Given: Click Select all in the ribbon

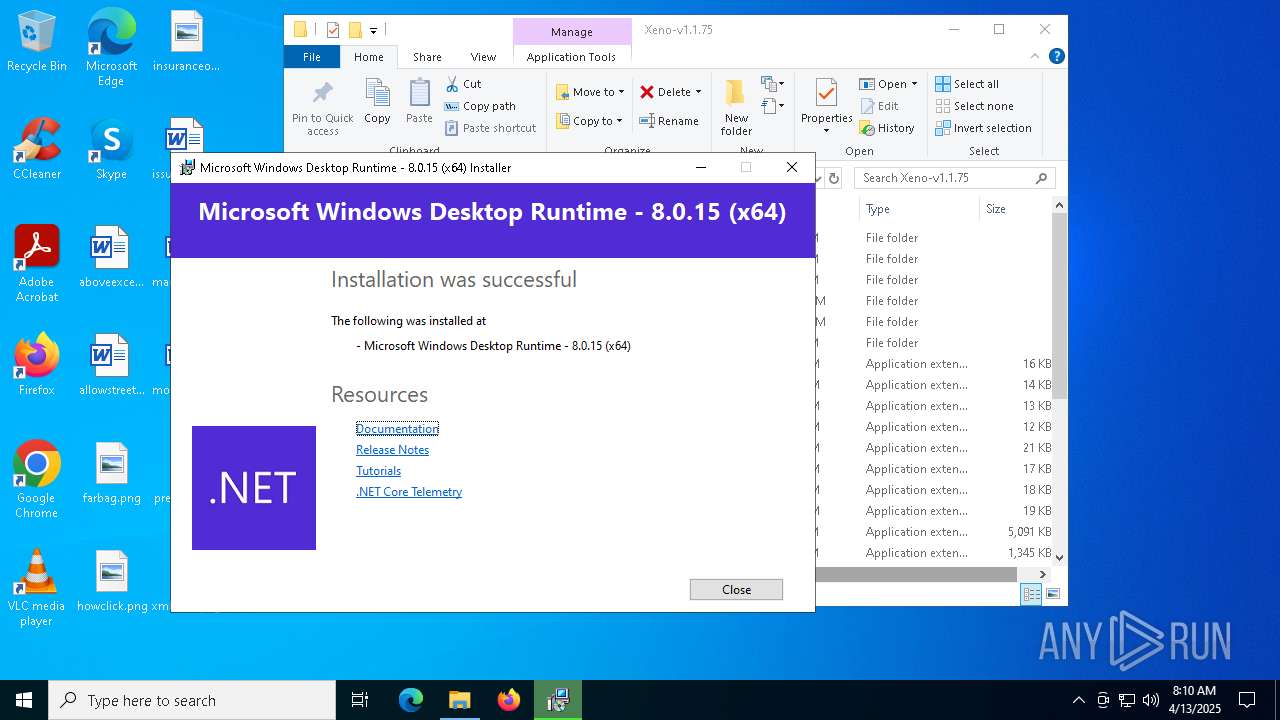Looking at the screenshot, I should 967,84.
